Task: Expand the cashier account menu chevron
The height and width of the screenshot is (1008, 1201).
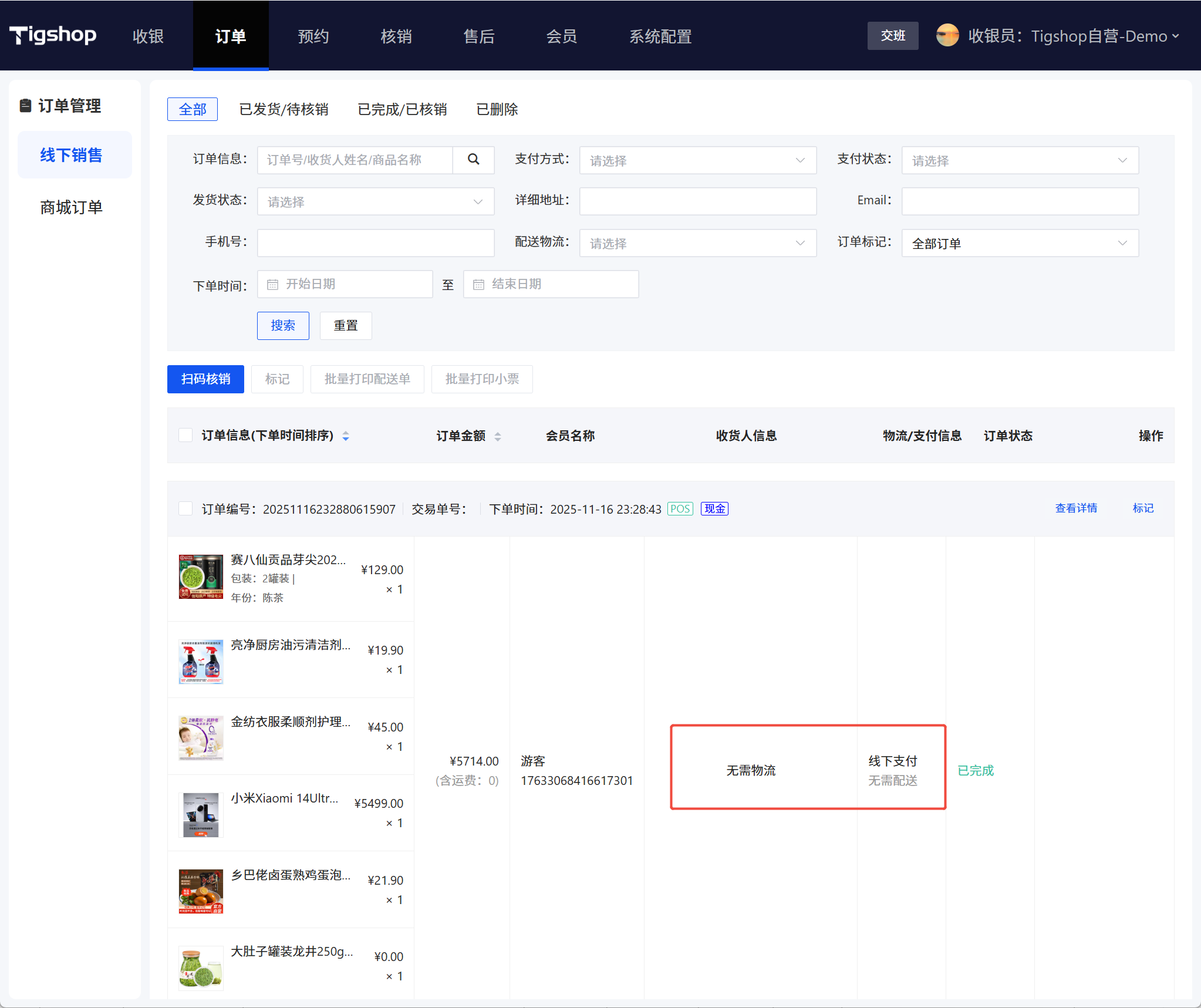Action: (x=1176, y=36)
